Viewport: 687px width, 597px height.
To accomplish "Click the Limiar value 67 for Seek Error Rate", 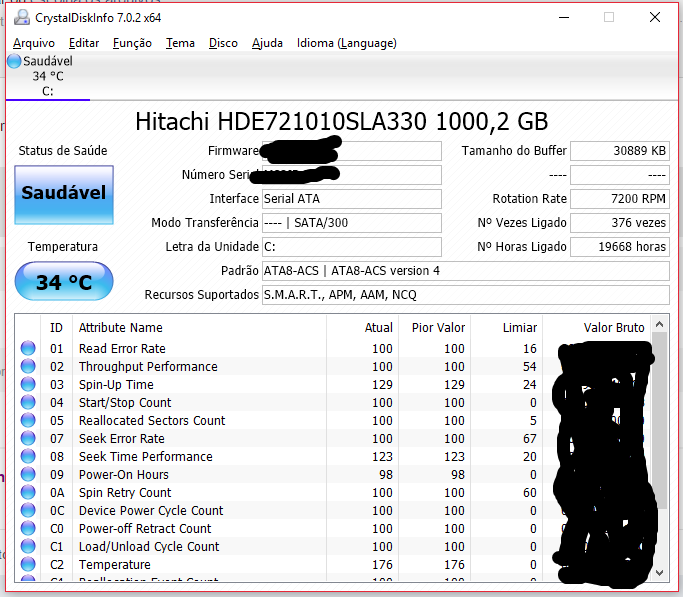I will click(x=530, y=438).
